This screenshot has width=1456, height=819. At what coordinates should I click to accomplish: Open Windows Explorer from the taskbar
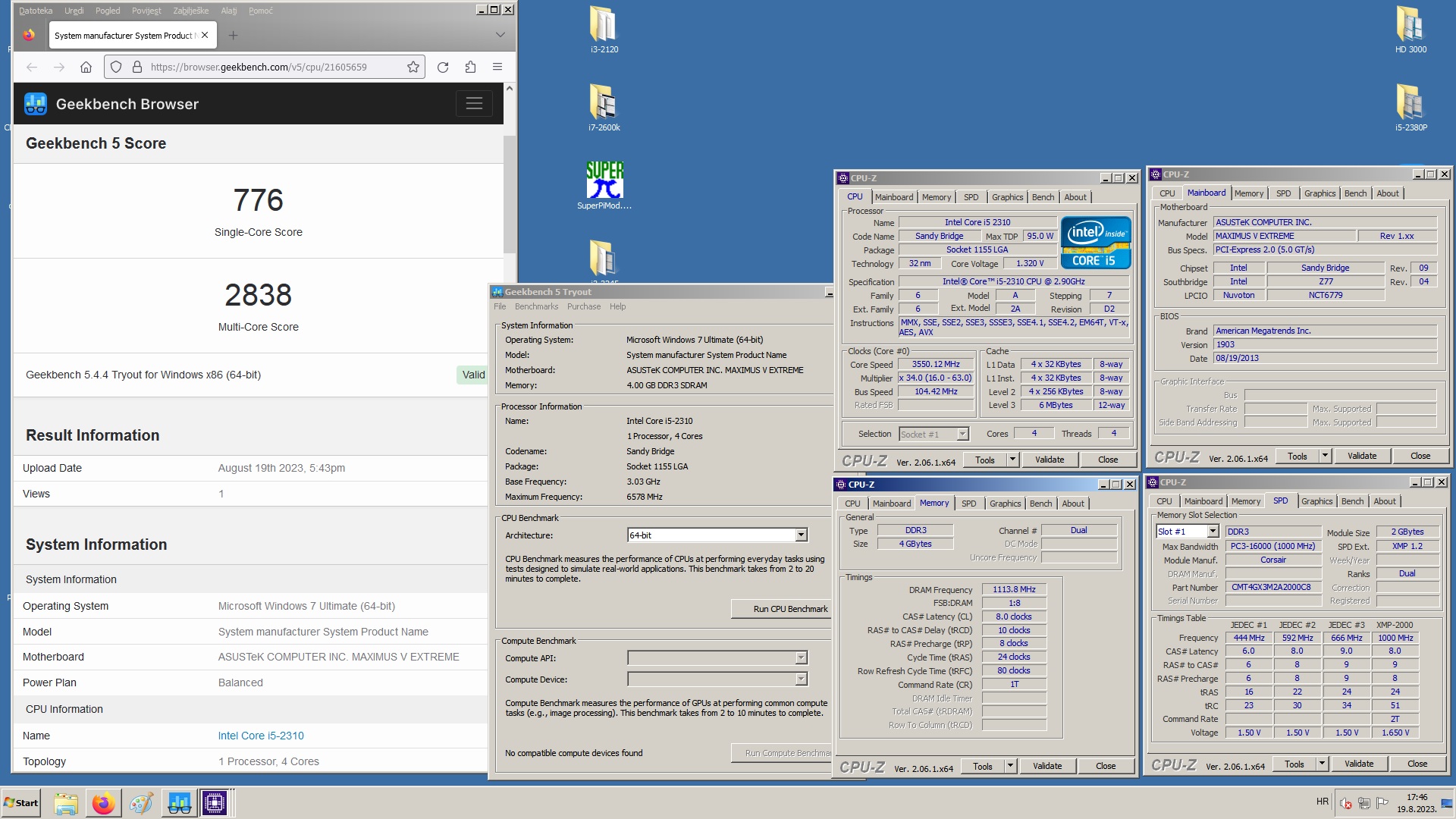pos(66,803)
